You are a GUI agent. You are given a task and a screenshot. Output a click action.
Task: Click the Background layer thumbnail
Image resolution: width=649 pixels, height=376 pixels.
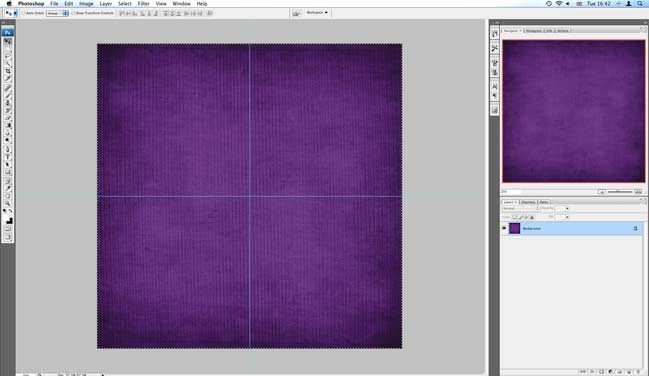pyautogui.click(x=514, y=228)
